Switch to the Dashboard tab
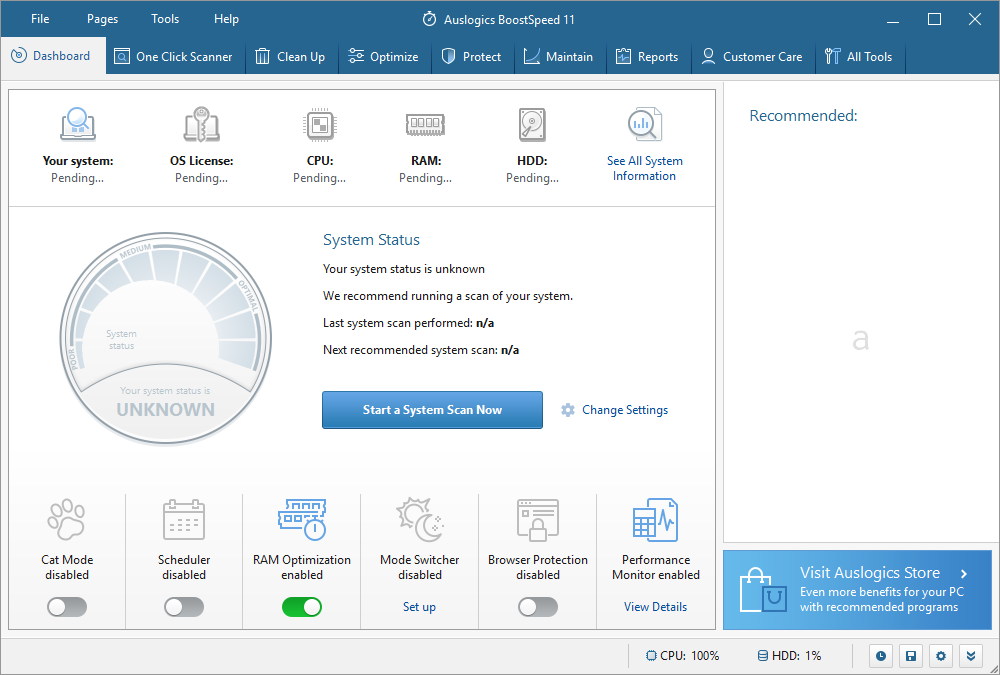Viewport: 1000px width, 675px height. pos(54,56)
